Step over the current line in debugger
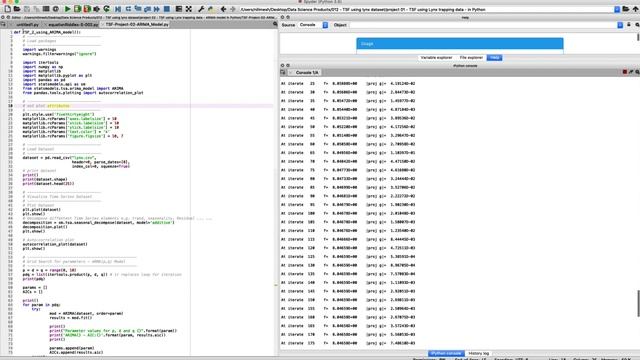The height and width of the screenshot is (360, 640). 128,9
